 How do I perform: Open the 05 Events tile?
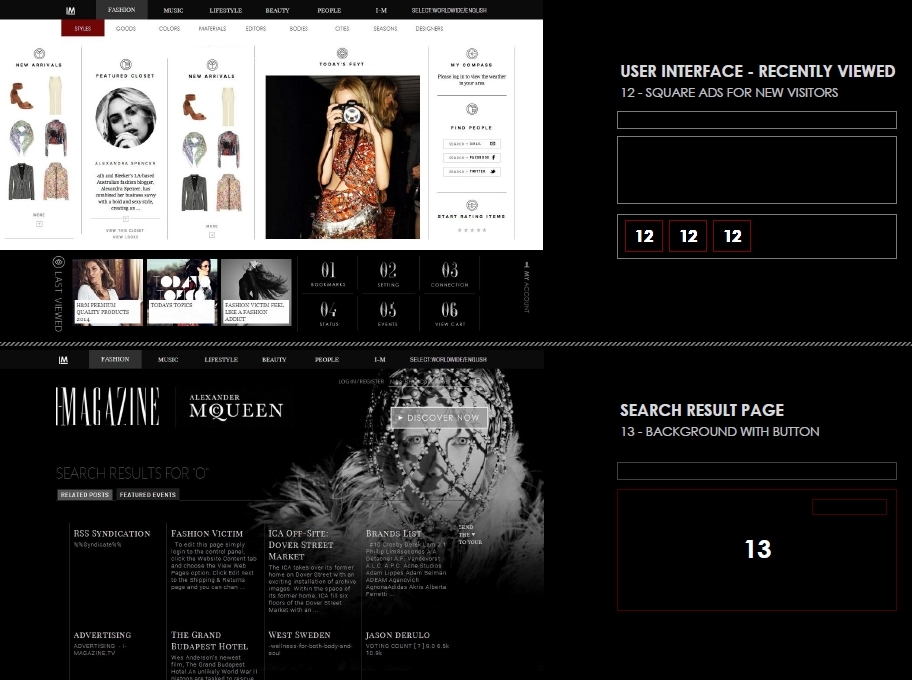(x=388, y=313)
